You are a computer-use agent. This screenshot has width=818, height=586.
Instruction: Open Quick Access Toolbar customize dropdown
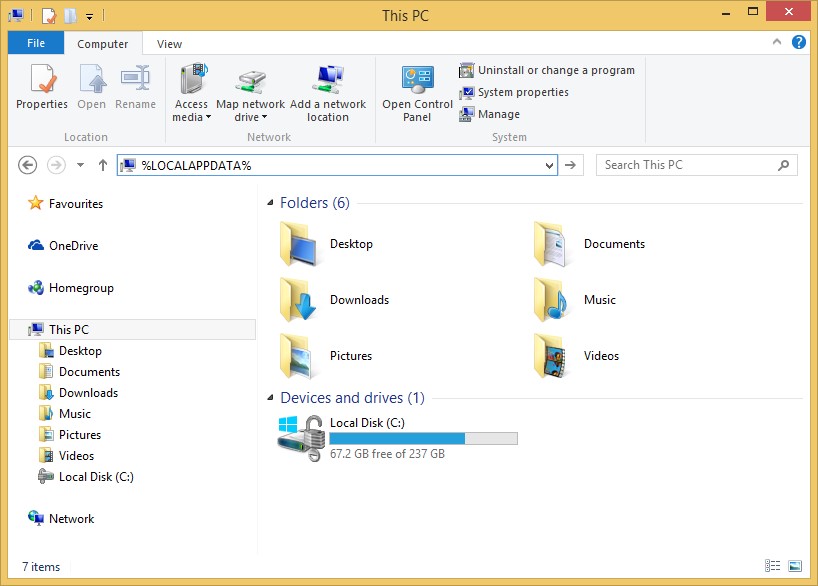point(90,16)
